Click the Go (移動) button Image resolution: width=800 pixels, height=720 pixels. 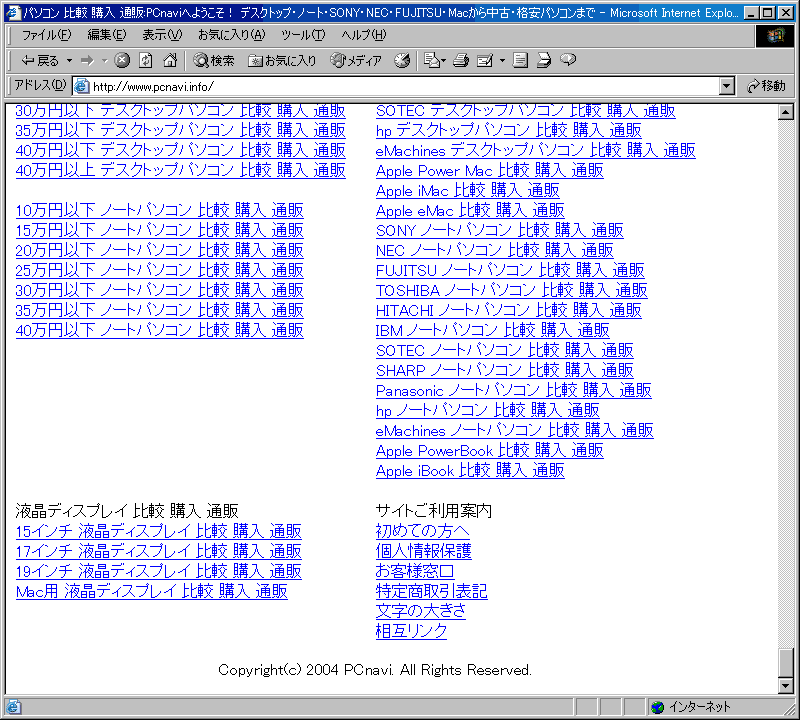pyautogui.click(x=766, y=86)
